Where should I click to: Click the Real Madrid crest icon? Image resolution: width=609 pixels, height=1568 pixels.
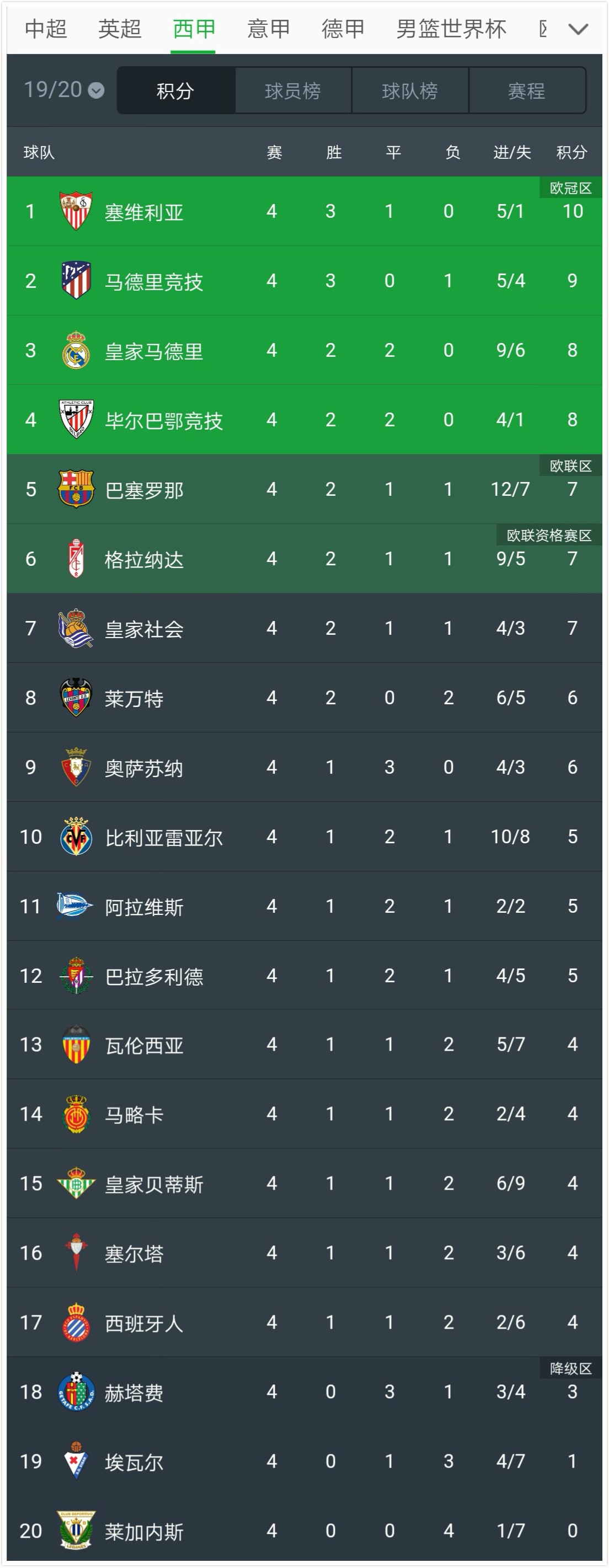pos(76,350)
